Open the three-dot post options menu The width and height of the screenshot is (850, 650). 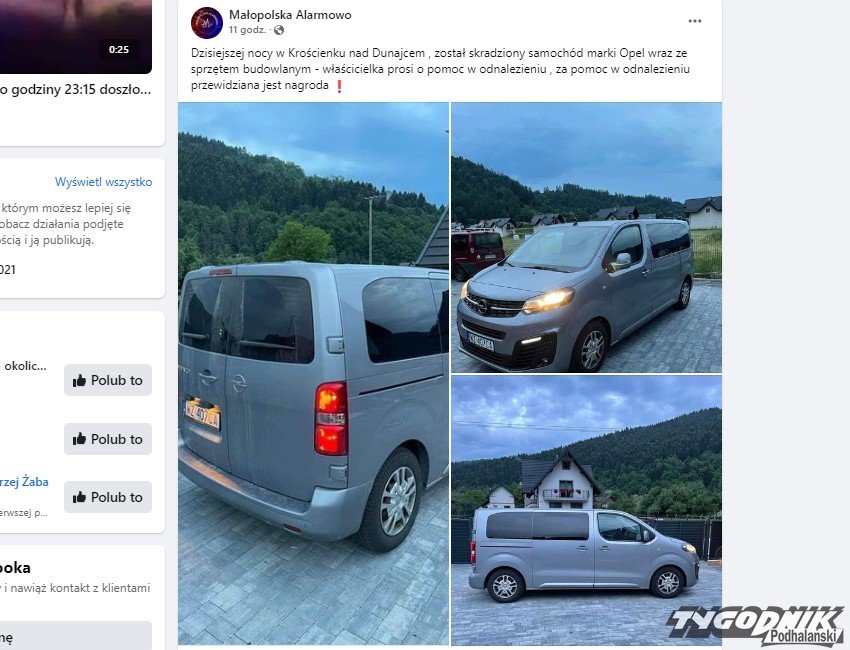click(x=694, y=21)
